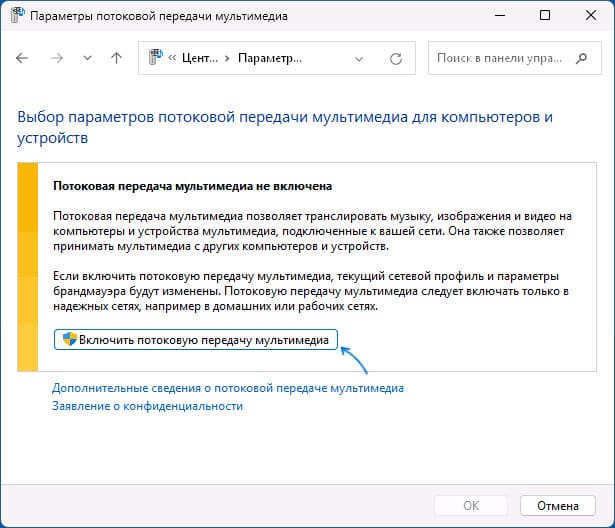Refresh the page using the reload icon
The image size is (615, 528).
[x=396, y=59]
